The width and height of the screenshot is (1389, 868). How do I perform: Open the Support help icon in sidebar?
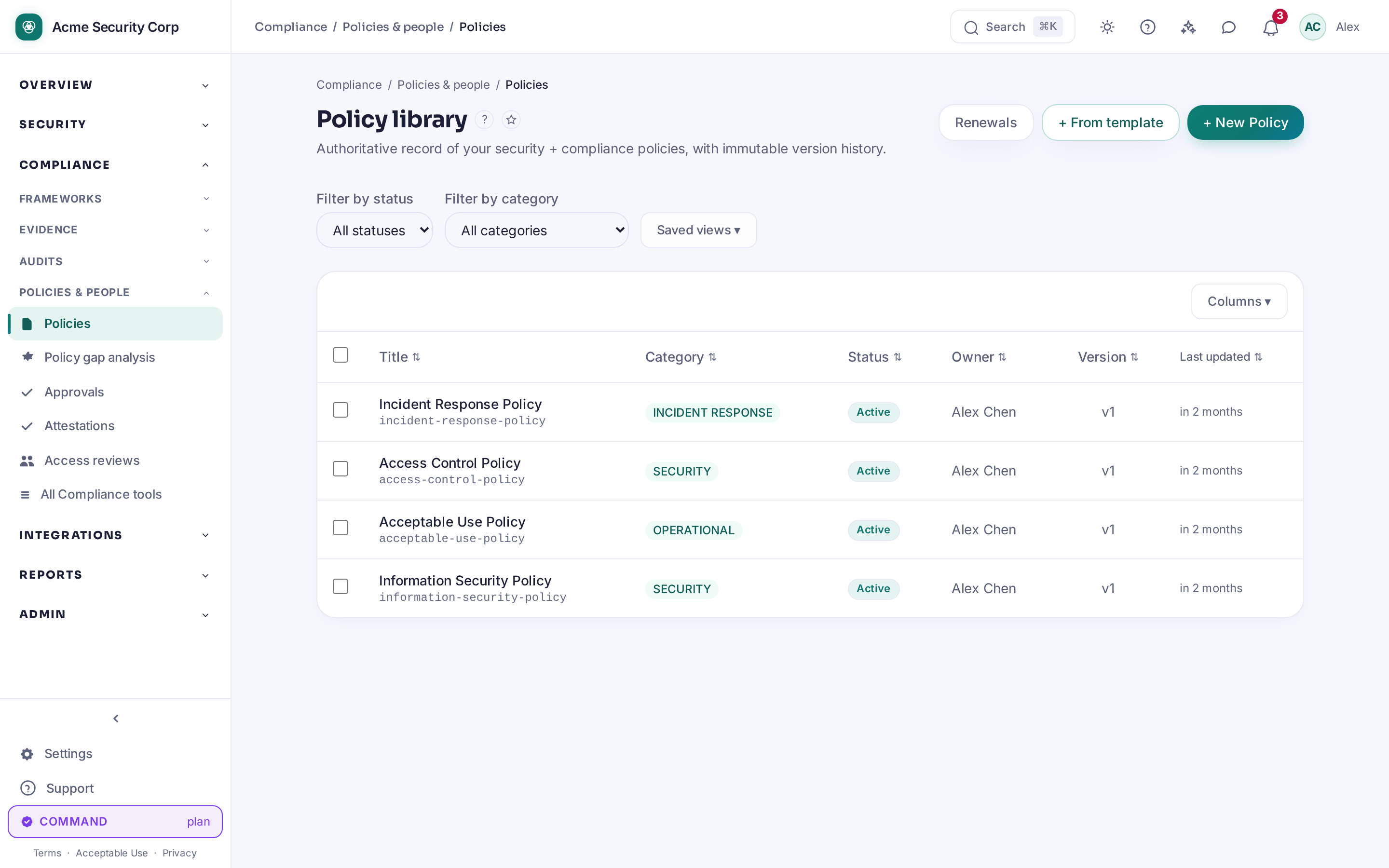tap(27, 788)
